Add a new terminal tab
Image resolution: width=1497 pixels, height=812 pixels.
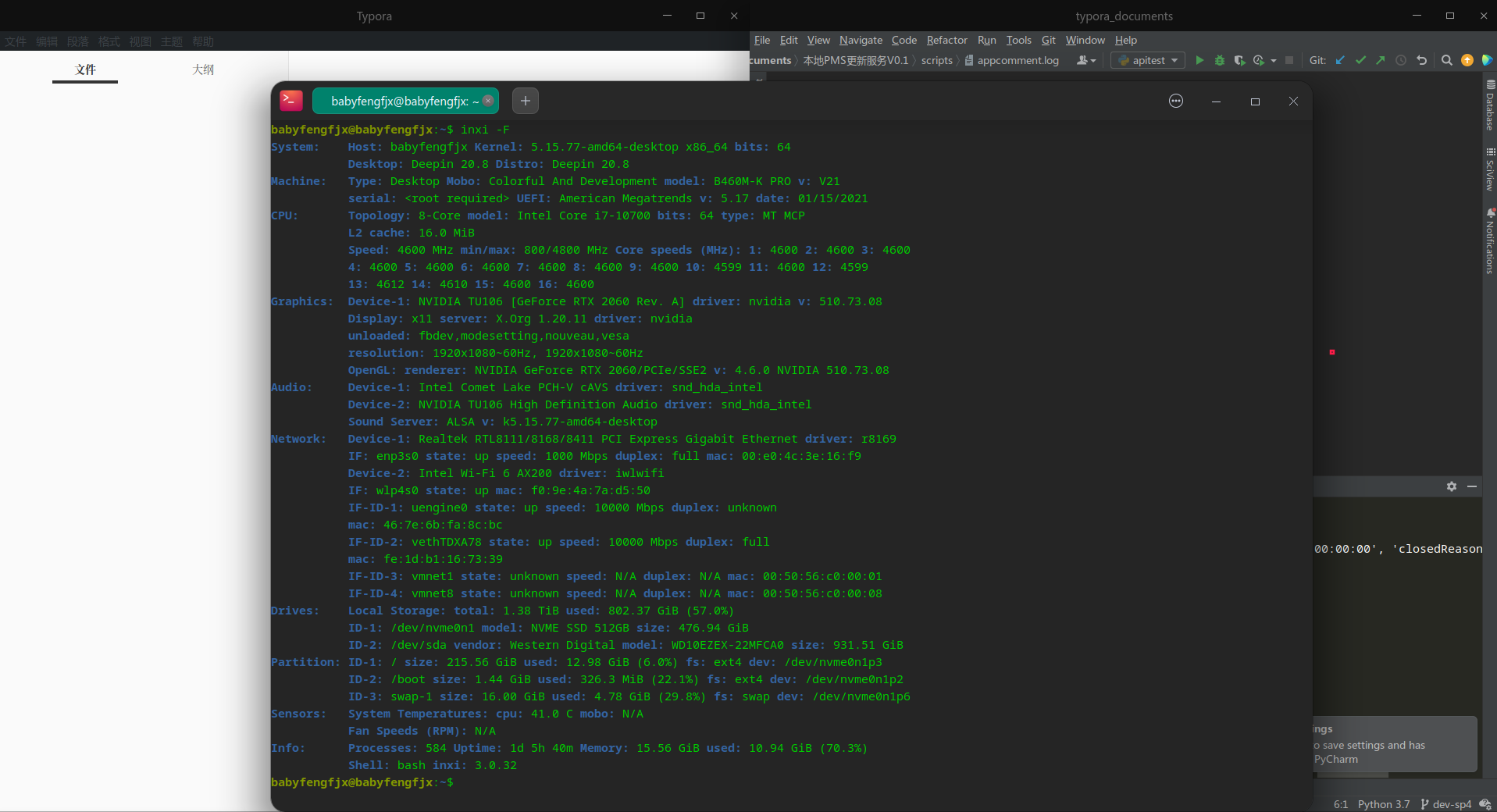(526, 101)
